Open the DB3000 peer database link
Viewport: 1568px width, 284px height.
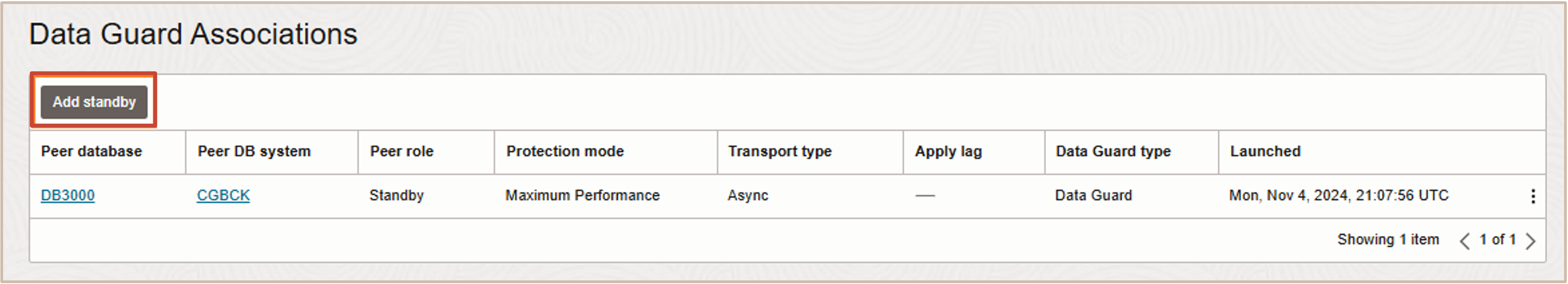coord(68,195)
